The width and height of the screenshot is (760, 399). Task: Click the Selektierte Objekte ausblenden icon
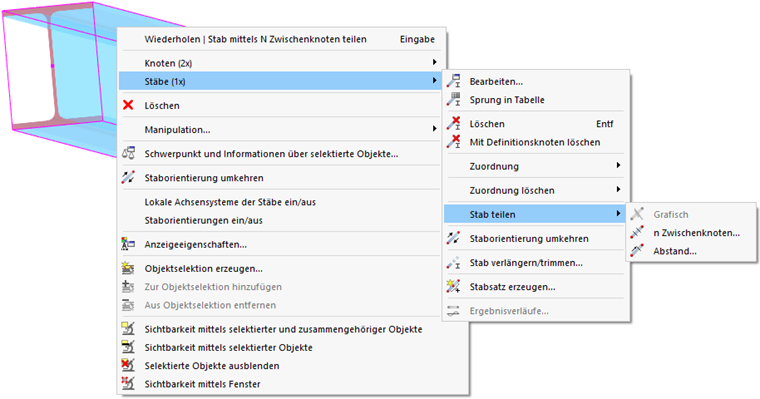(x=128, y=366)
